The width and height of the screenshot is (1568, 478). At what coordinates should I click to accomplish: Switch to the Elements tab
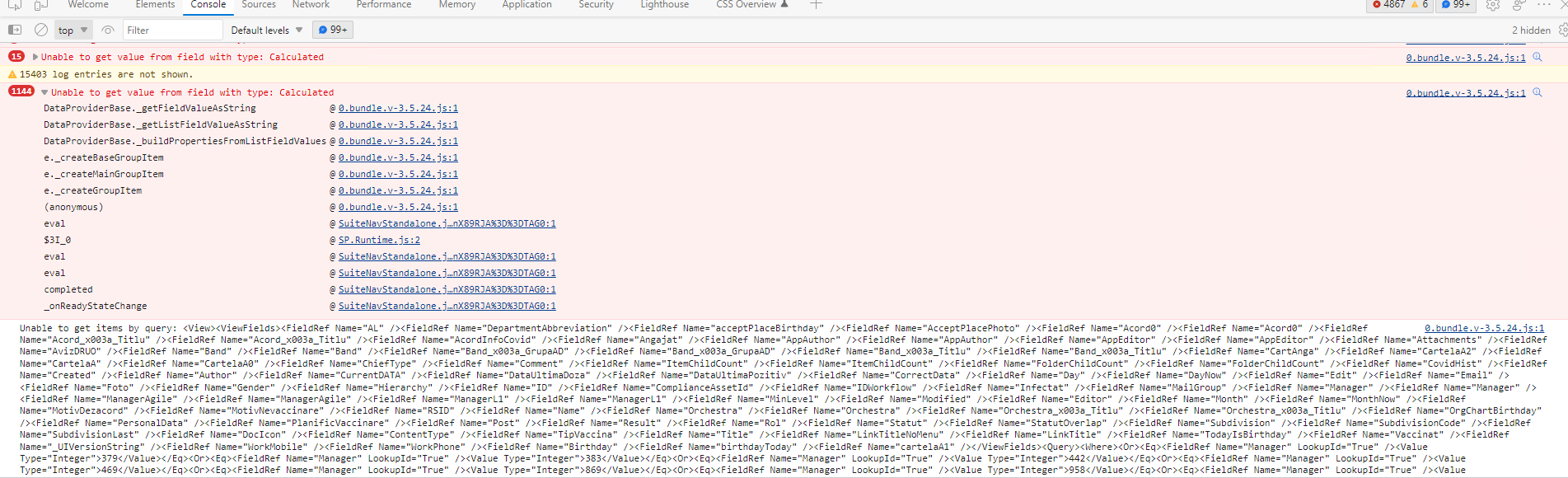pos(155,5)
